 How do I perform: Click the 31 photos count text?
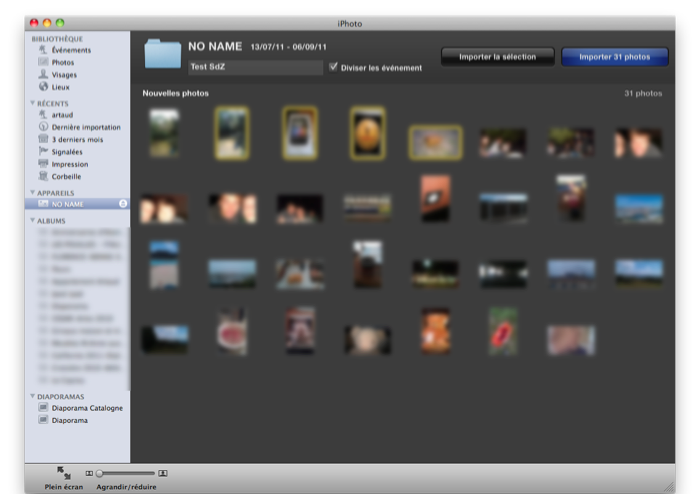coord(643,93)
